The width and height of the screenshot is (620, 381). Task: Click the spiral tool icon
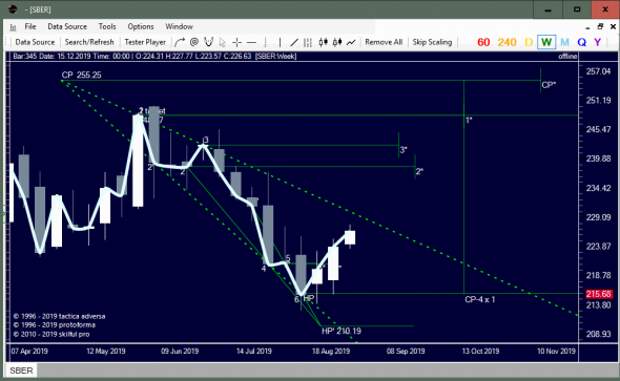(x=194, y=42)
